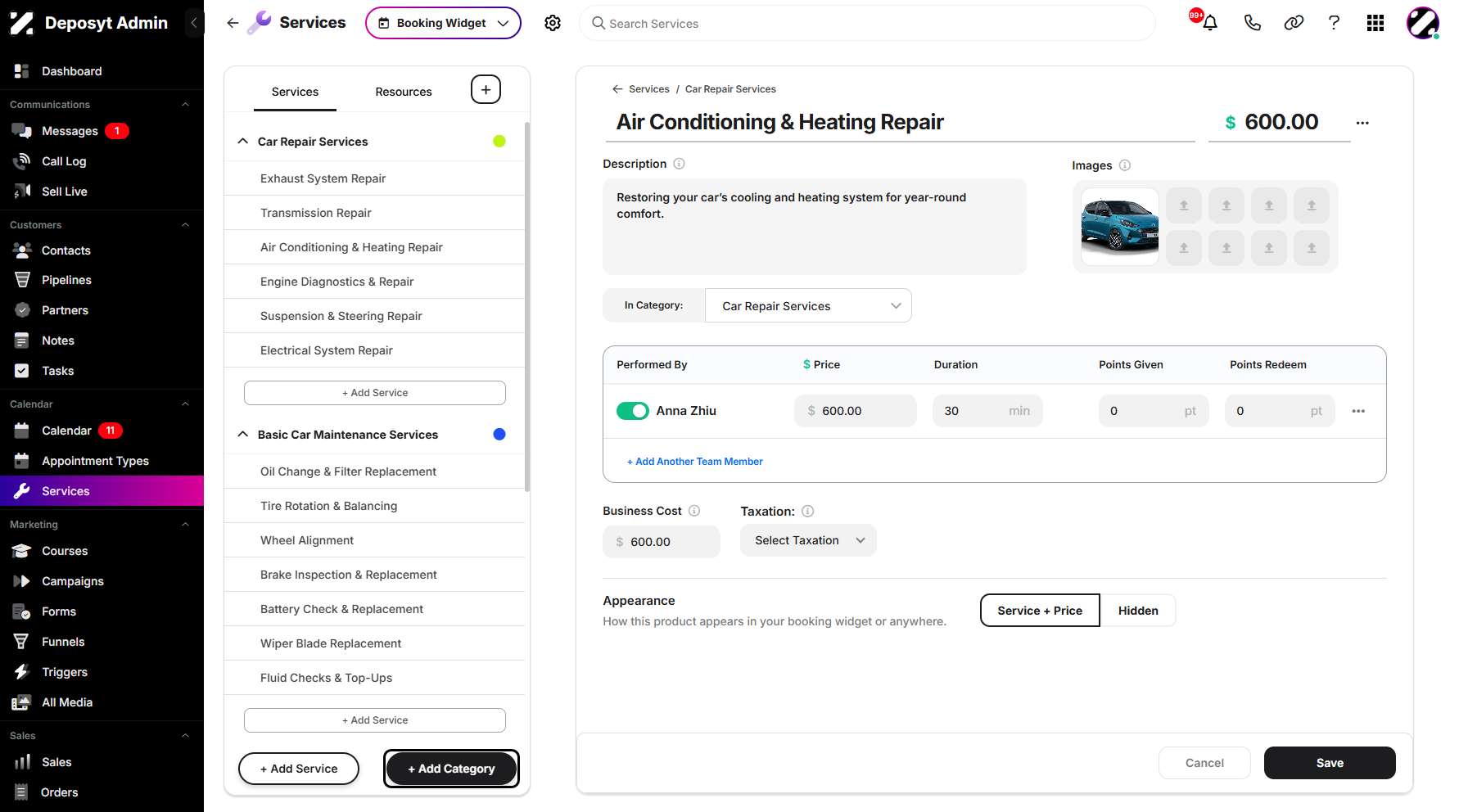Click the back arrow next to Services
Screen dimensions: 1459x812
[233, 23]
